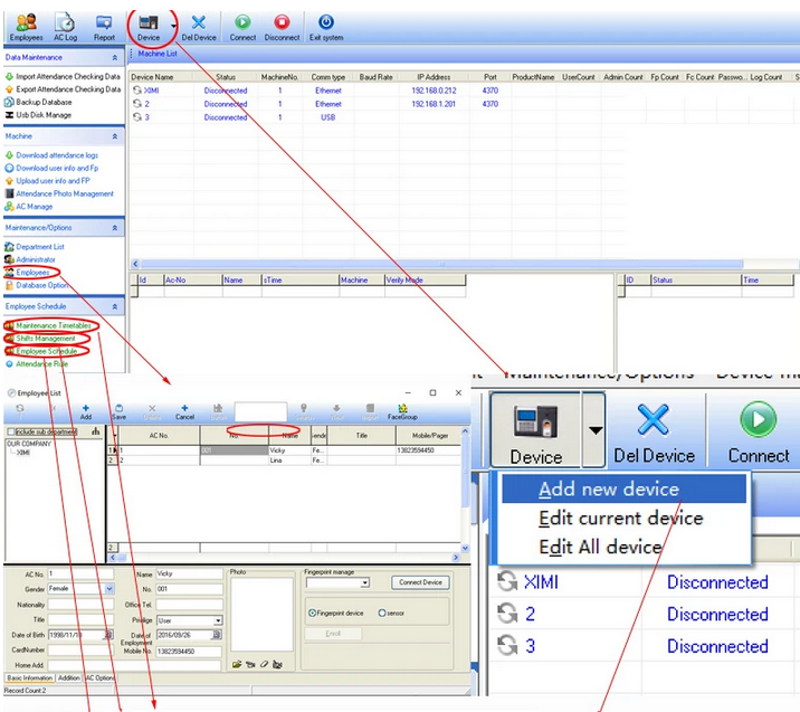
Task: Switch to the AC Options tab
Action: click(99, 678)
